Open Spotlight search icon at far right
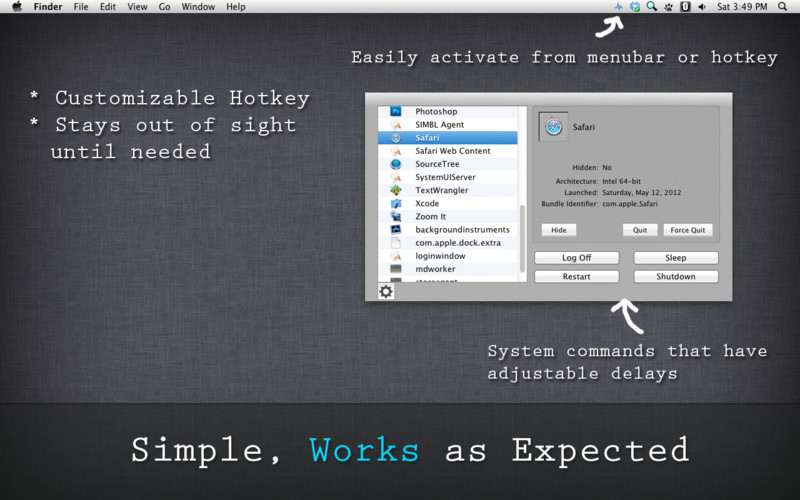This screenshot has height=500, width=800. [783, 7]
